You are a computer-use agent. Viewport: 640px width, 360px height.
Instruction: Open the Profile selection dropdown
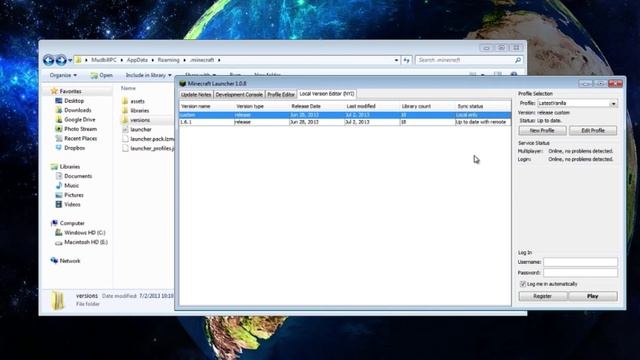(613, 104)
